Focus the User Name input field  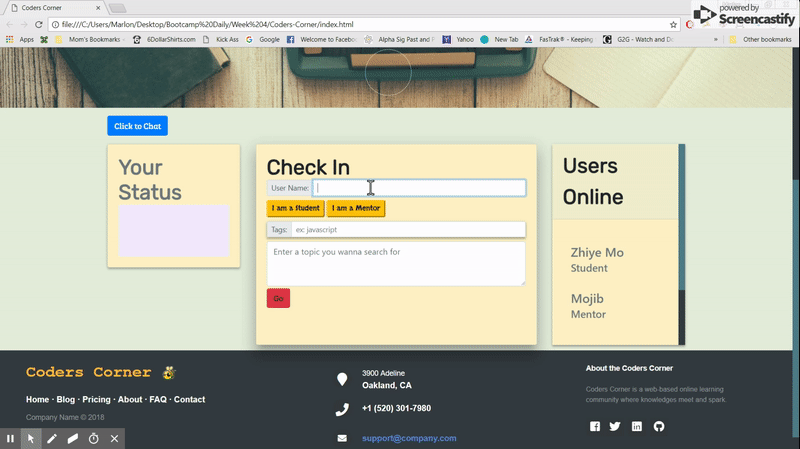coord(419,188)
